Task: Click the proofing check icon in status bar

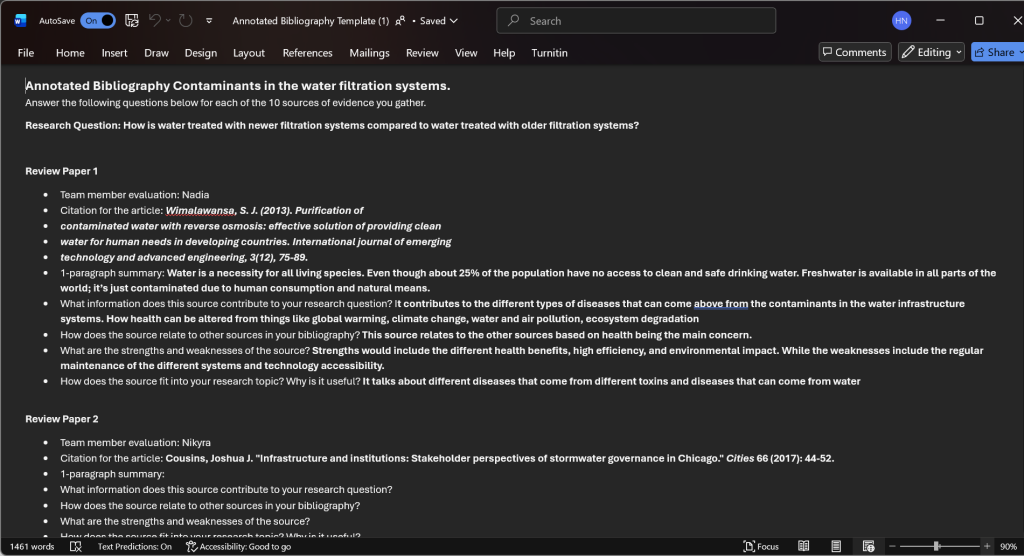Action: pyautogui.click(x=76, y=547)
